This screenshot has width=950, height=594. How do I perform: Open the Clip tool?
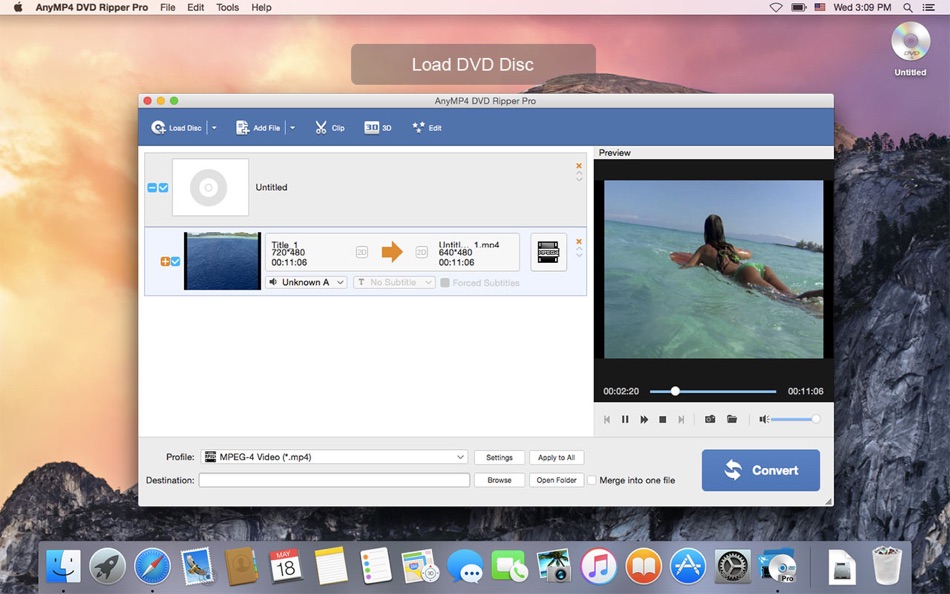[x=330, y=127]
